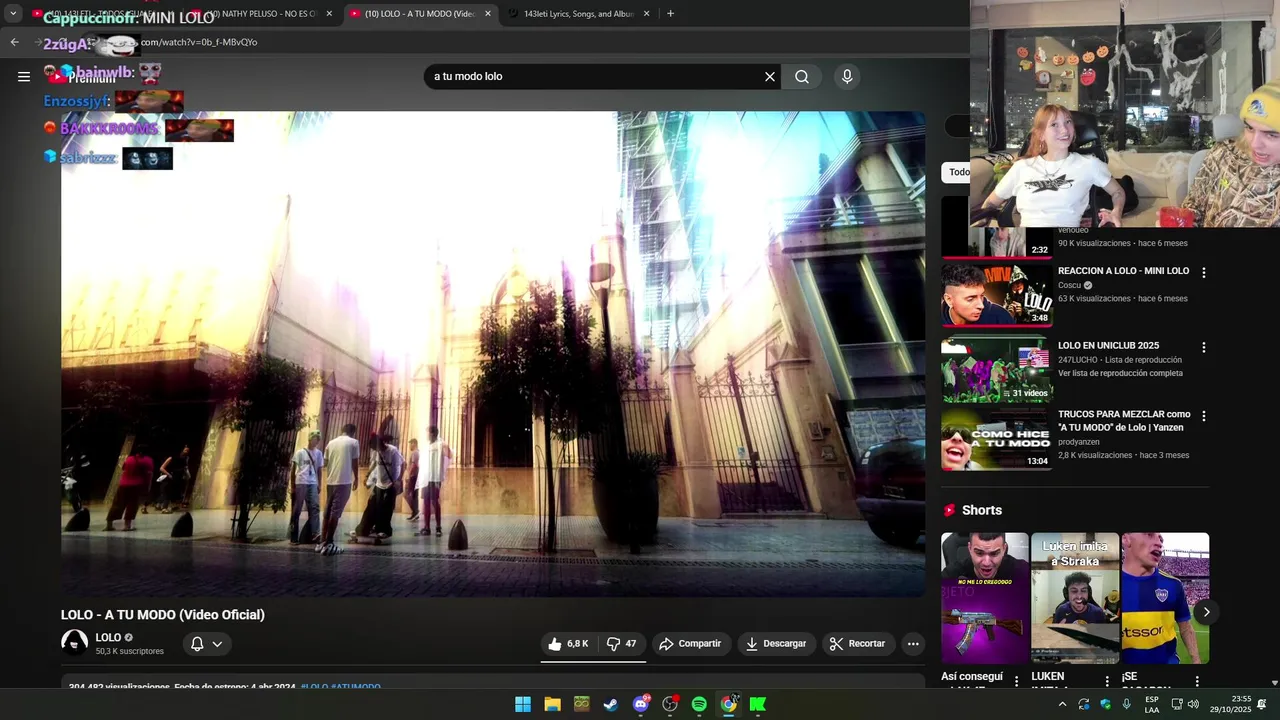Click the Coscu reaction video thumbnail
The height and width of the screenshot is (720, 1280).
[996, 294]
